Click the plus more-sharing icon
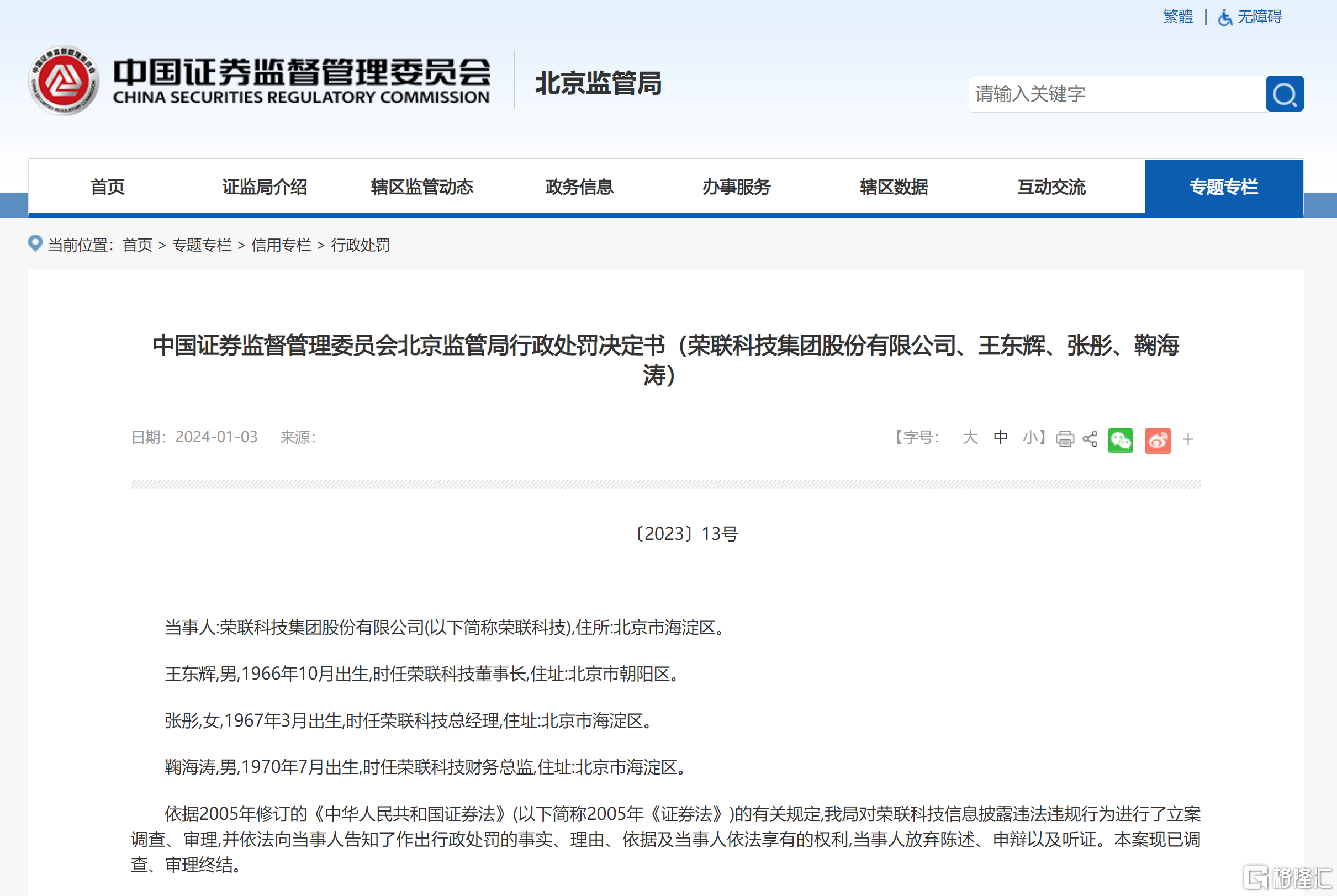Viewport: 1337px width, 896px height. pyautogui.click(x=1188, y=439)
